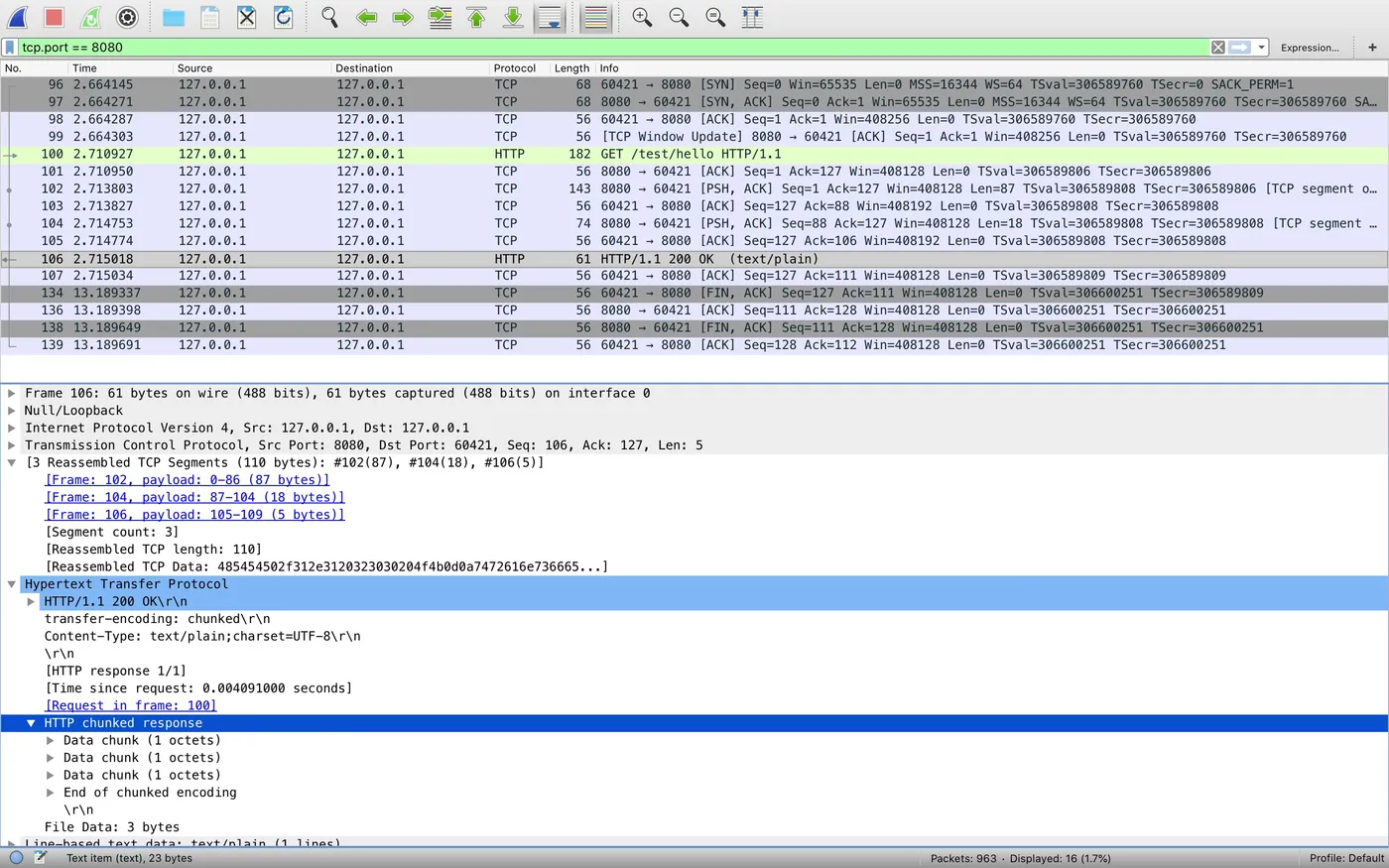Reload the capture file
The image size is (1389, 868).
(283, 17)
